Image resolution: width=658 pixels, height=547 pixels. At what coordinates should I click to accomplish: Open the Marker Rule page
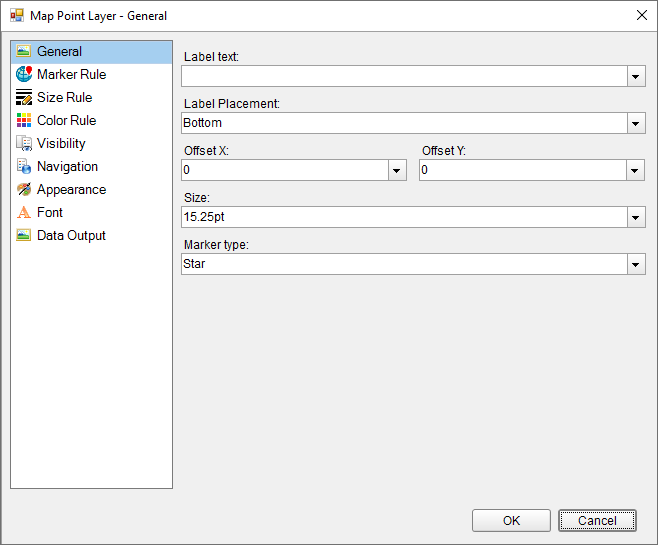pos(71,74)
